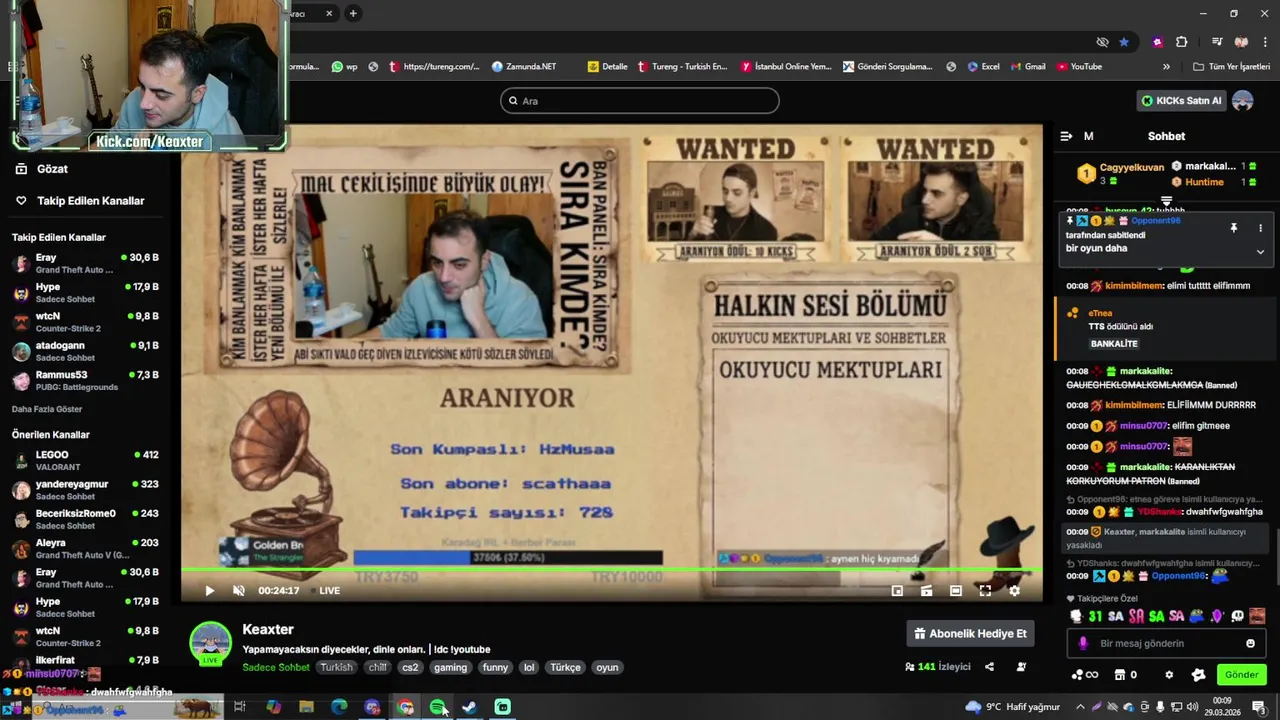Click the Gönder send button
Viewport: 1280px width, 720px height.
pyautogui.click(x=1241, y=675)
